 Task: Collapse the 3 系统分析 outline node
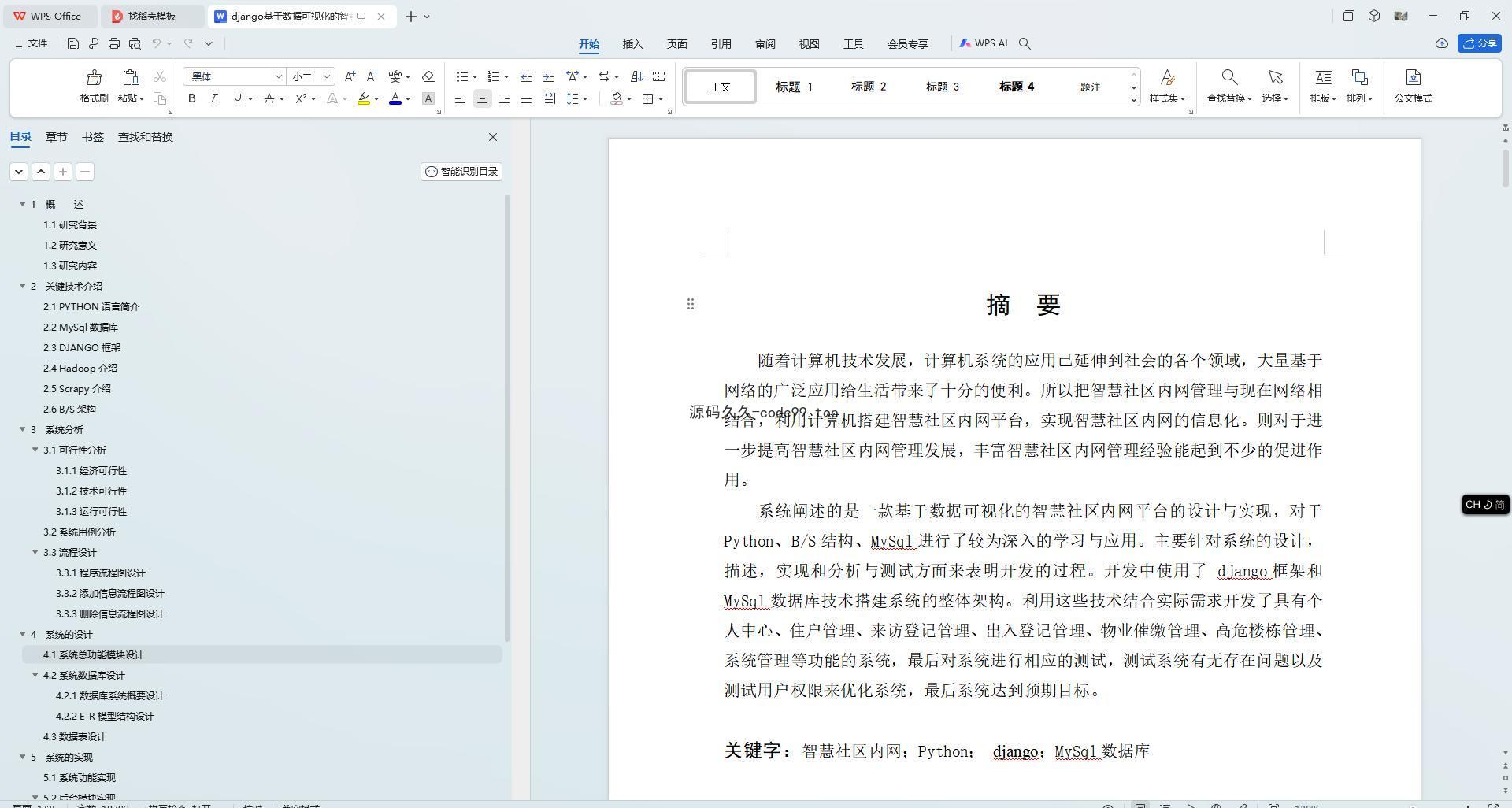23,429
